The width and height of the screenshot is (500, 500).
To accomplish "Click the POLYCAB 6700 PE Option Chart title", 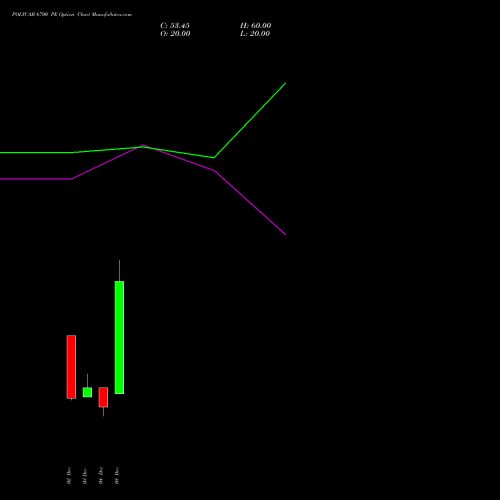I will [72, 15].
